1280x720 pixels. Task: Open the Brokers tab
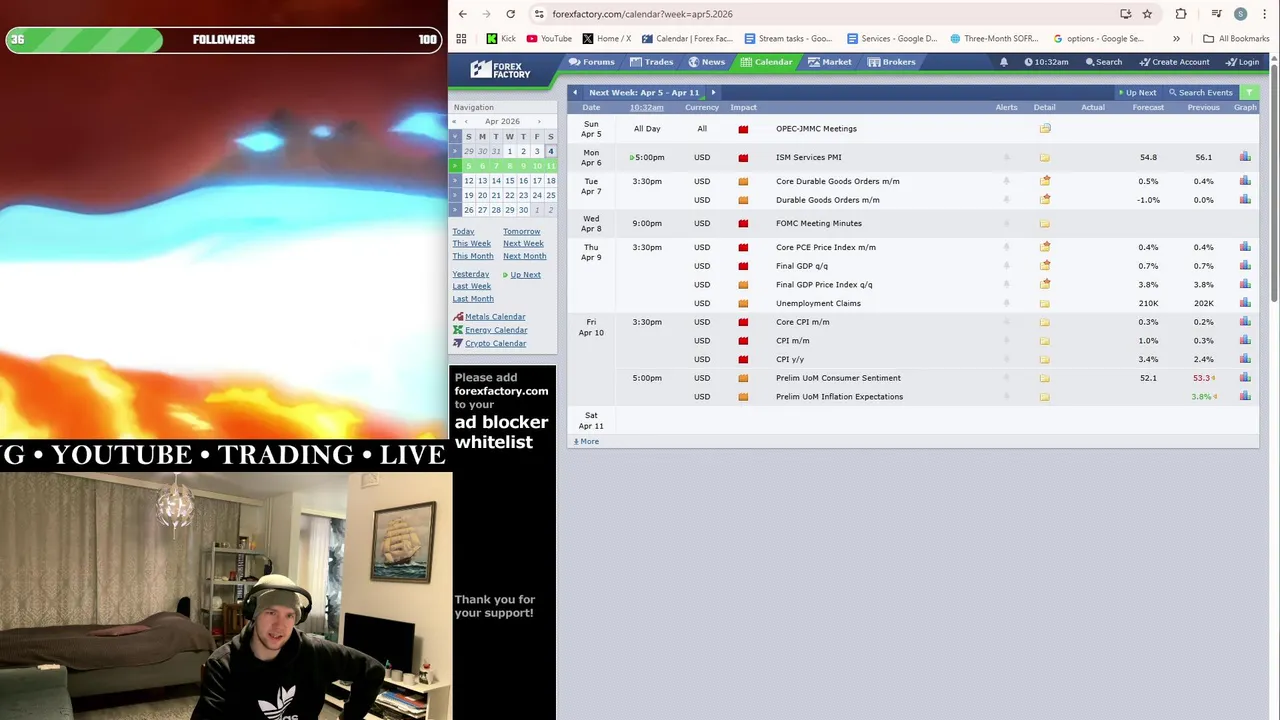(x=892, y=62)
